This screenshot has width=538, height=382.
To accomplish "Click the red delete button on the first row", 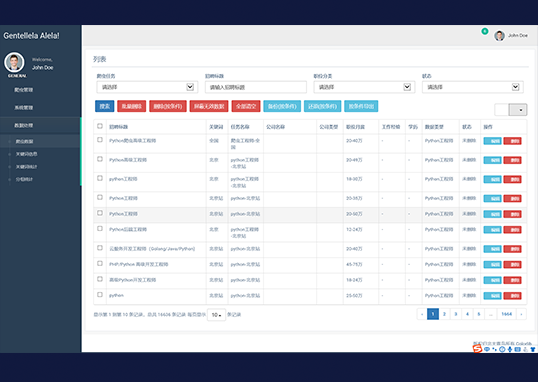I will point(512,141).
